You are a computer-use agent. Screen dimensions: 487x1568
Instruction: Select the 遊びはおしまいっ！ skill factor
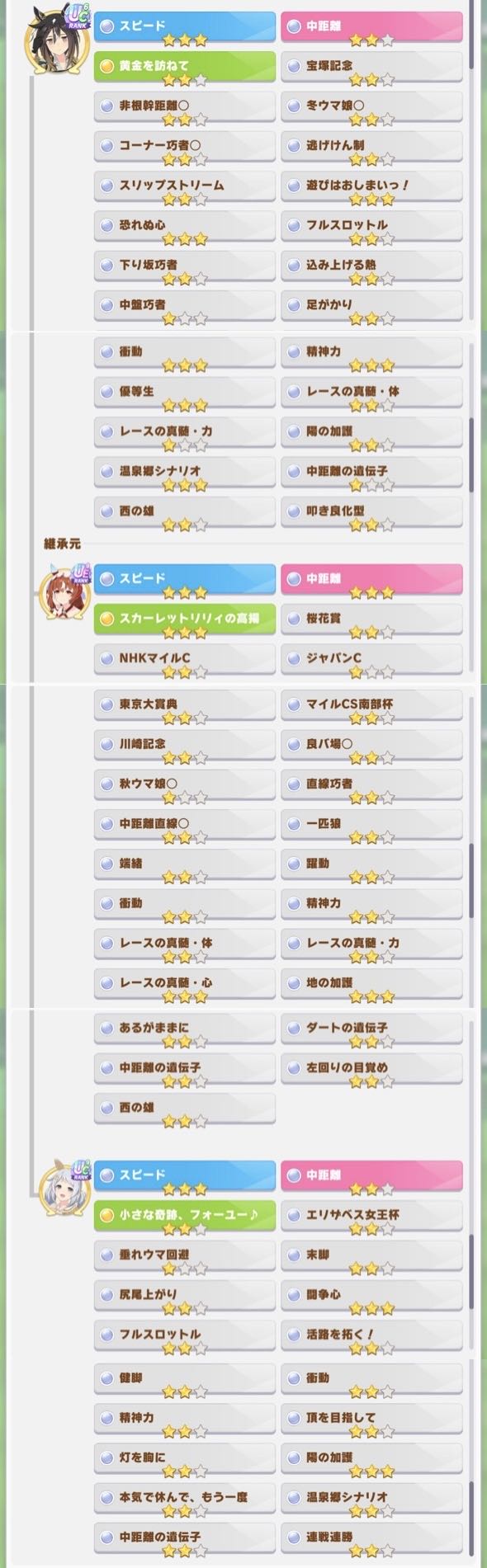click(371, 188)
